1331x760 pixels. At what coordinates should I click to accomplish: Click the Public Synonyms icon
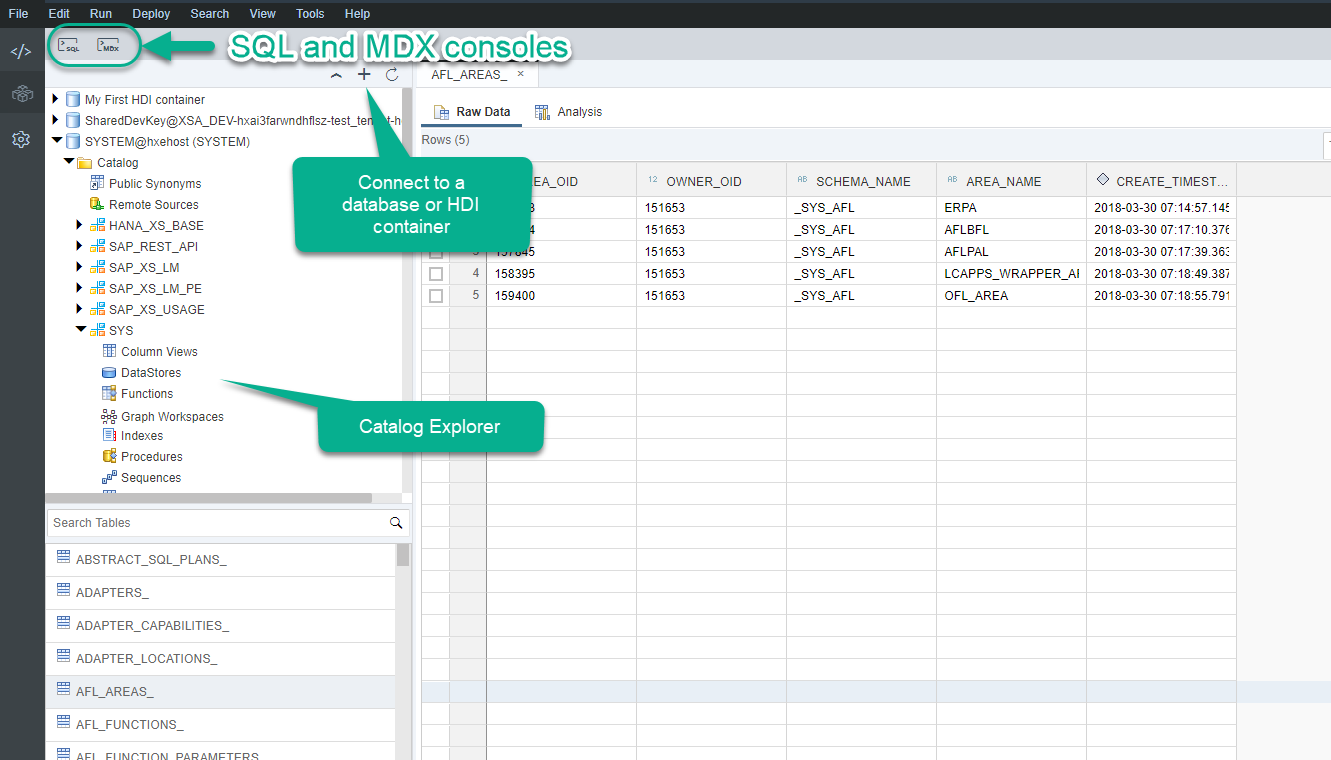97,183
